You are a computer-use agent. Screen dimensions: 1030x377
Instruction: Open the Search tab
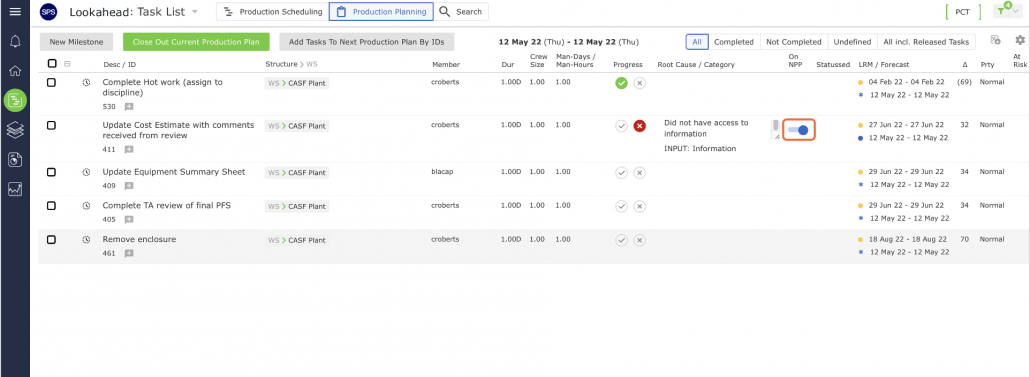pyautogui.click(x=461, y=11)
